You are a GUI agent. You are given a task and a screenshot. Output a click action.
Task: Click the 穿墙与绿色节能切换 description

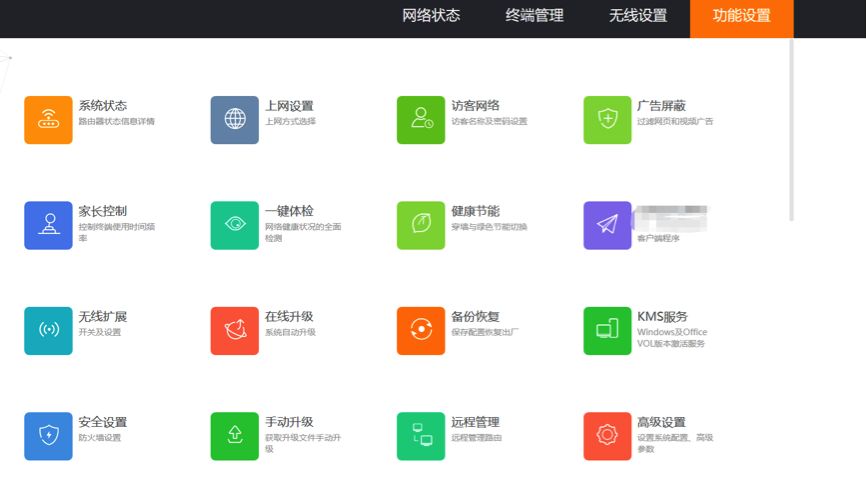[489, 226]
